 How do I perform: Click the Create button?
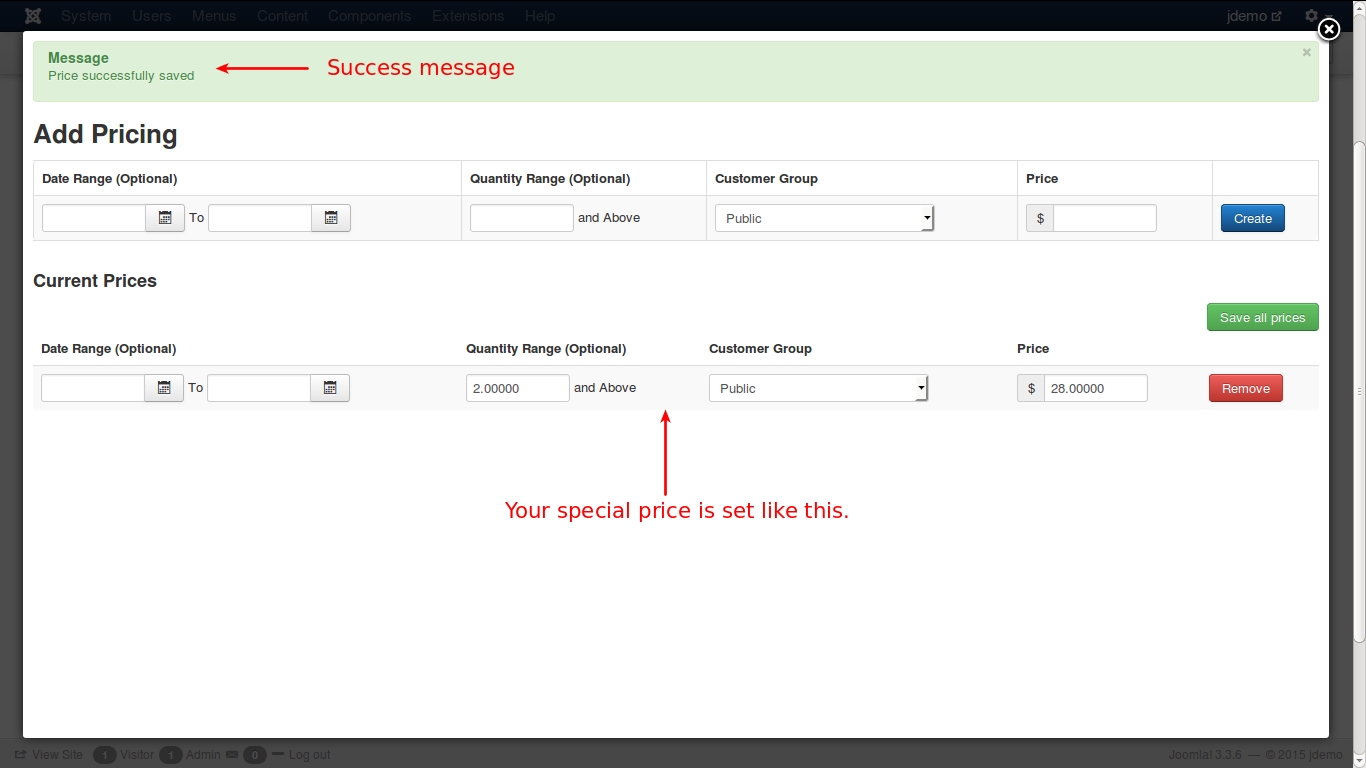pos(1252,218)
